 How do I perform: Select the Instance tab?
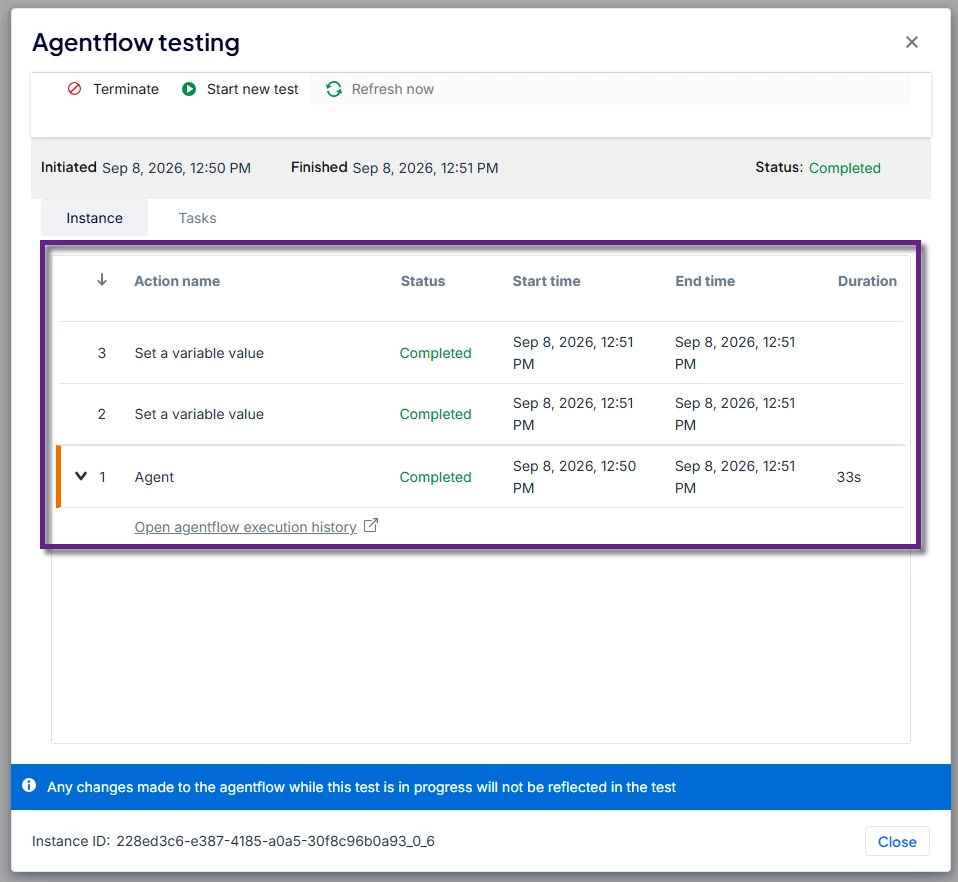[x=95, y=218]
